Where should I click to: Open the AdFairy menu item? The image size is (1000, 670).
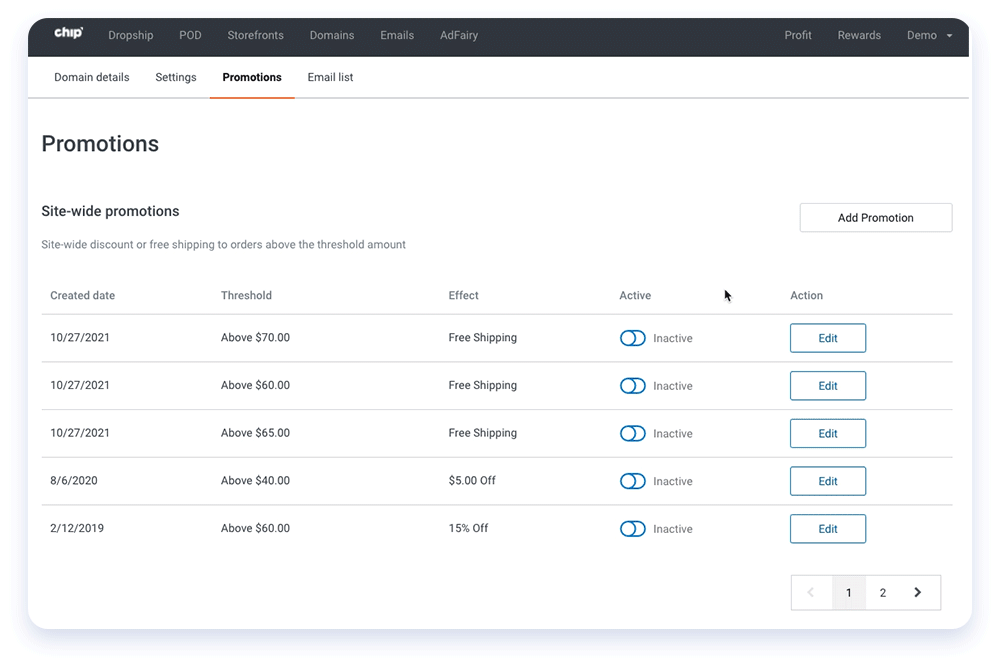pos(458,35)
